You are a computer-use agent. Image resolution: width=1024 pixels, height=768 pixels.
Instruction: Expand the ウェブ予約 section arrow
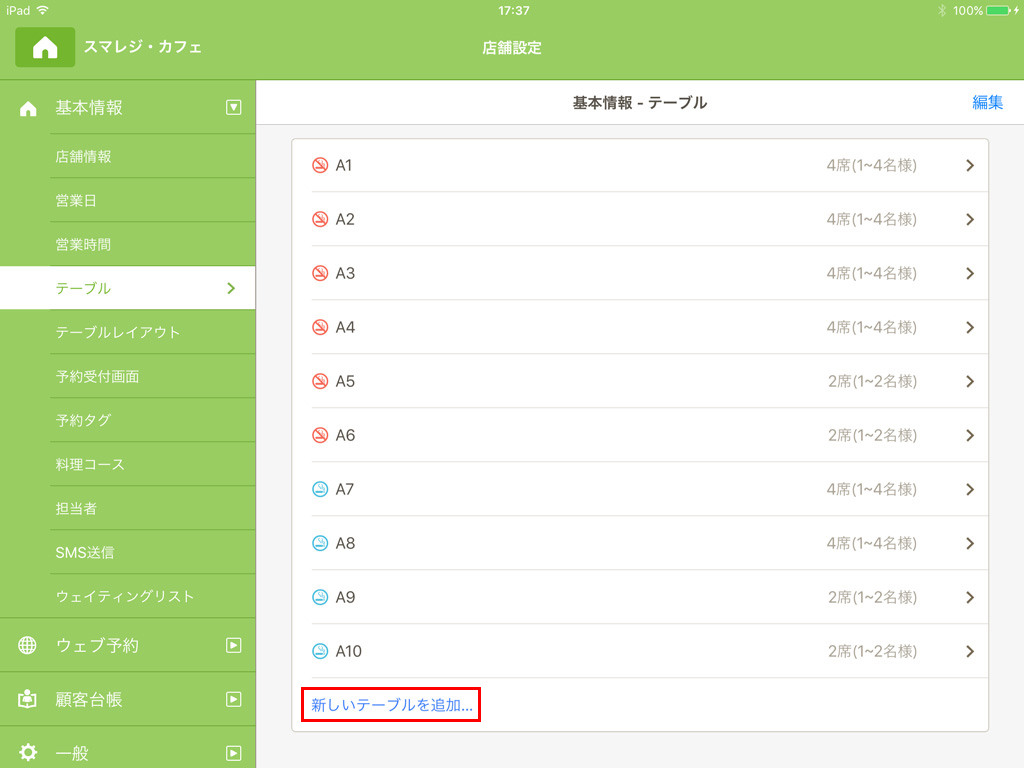coord(234,645)
